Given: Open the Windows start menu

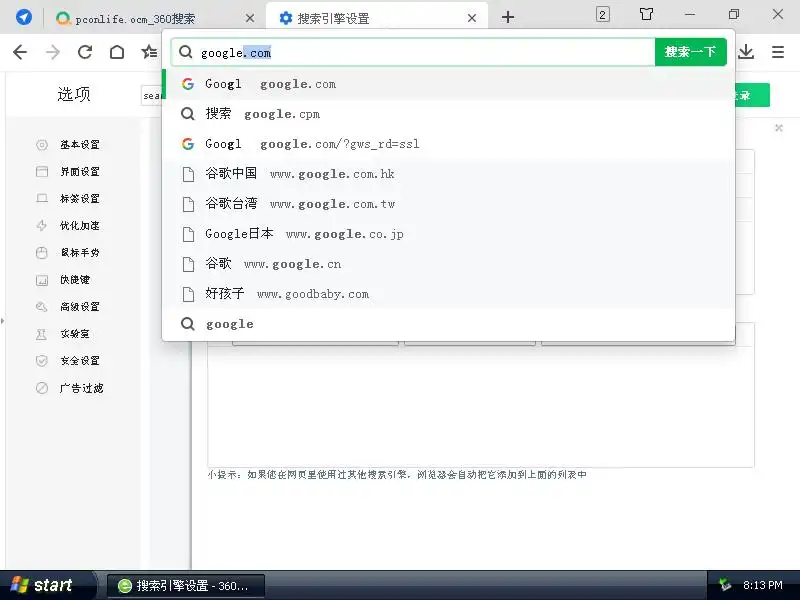Looking at the screenshot, I should [x=47, y=585].
